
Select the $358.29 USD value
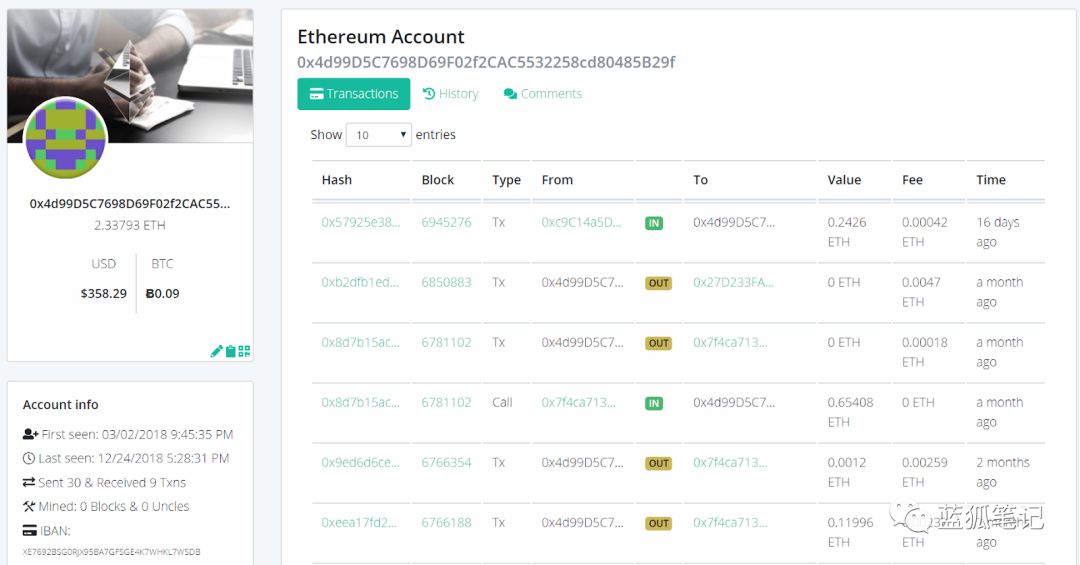pyautogui.click(x=103, y=294)
